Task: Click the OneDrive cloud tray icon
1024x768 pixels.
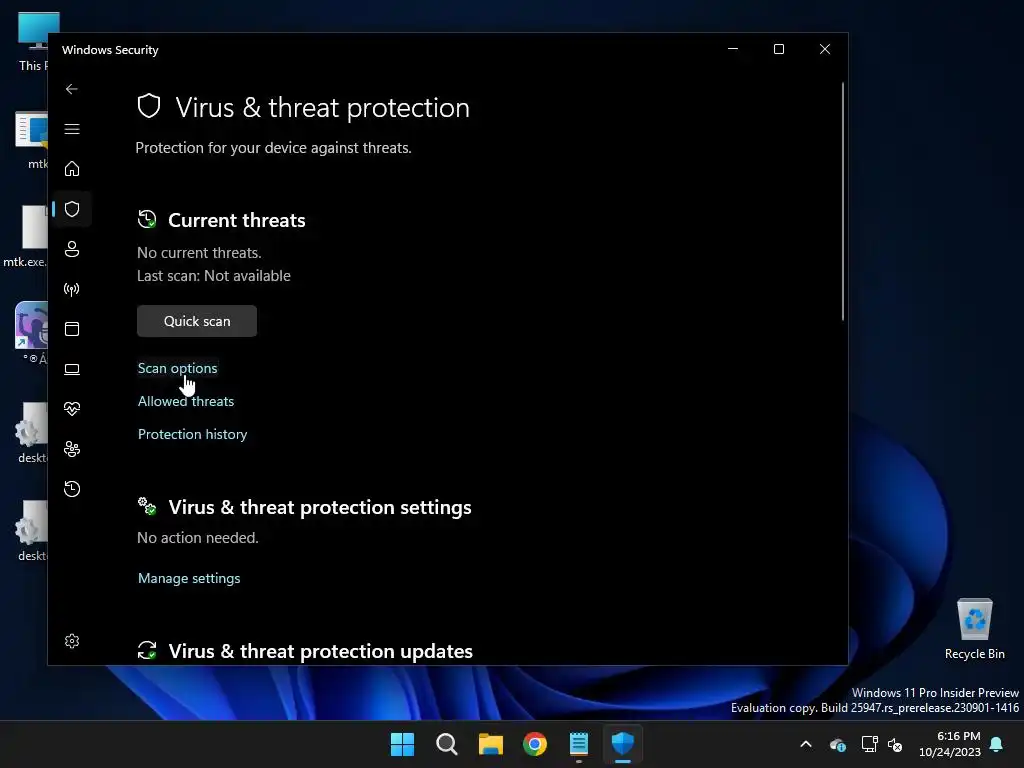Action: (x=838, y=744)
